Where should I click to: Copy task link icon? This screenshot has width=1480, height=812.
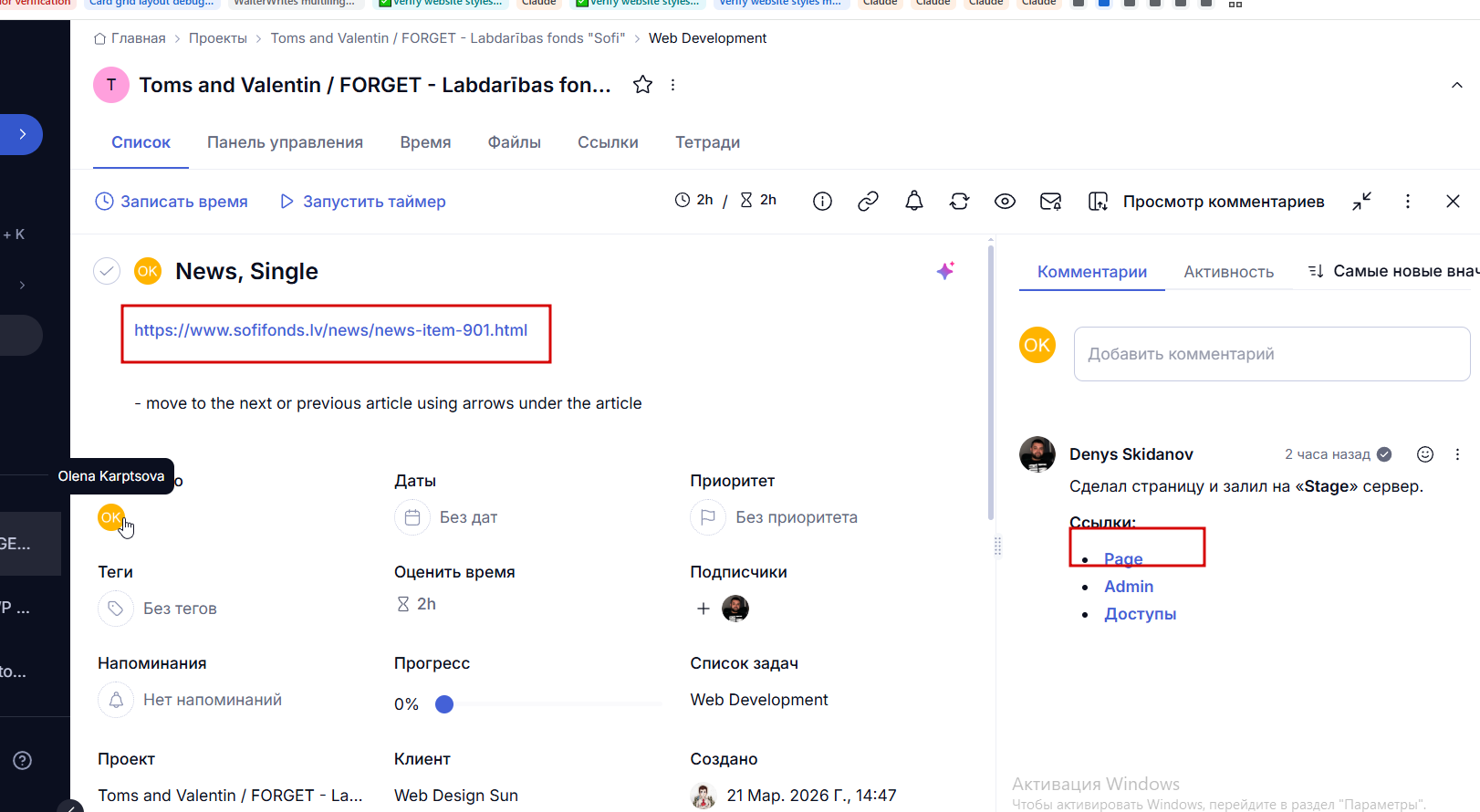coord(868,201)
